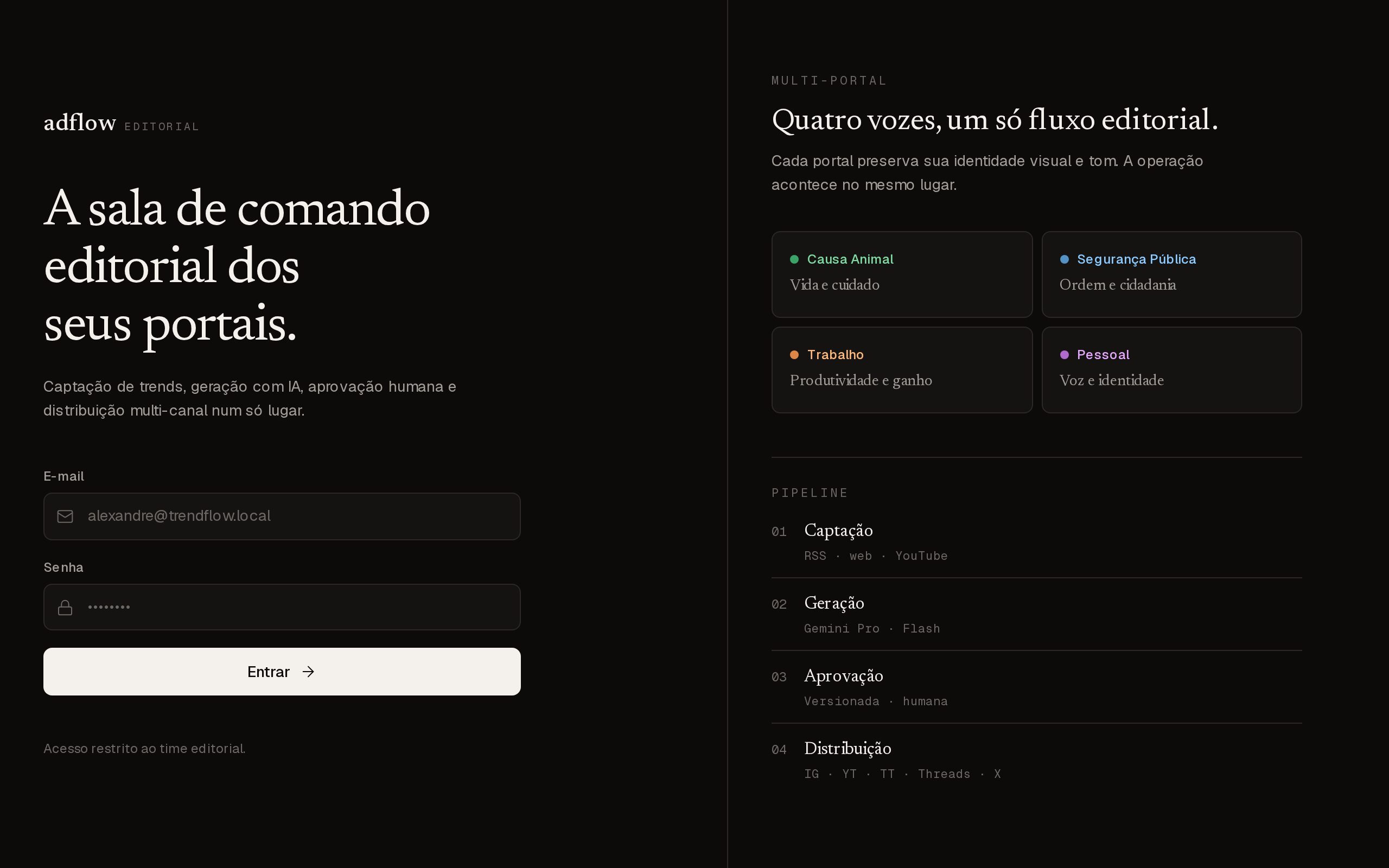Click the "Senha" field label
Viewport: 1389px width, 868px height.
pos(63,567)
